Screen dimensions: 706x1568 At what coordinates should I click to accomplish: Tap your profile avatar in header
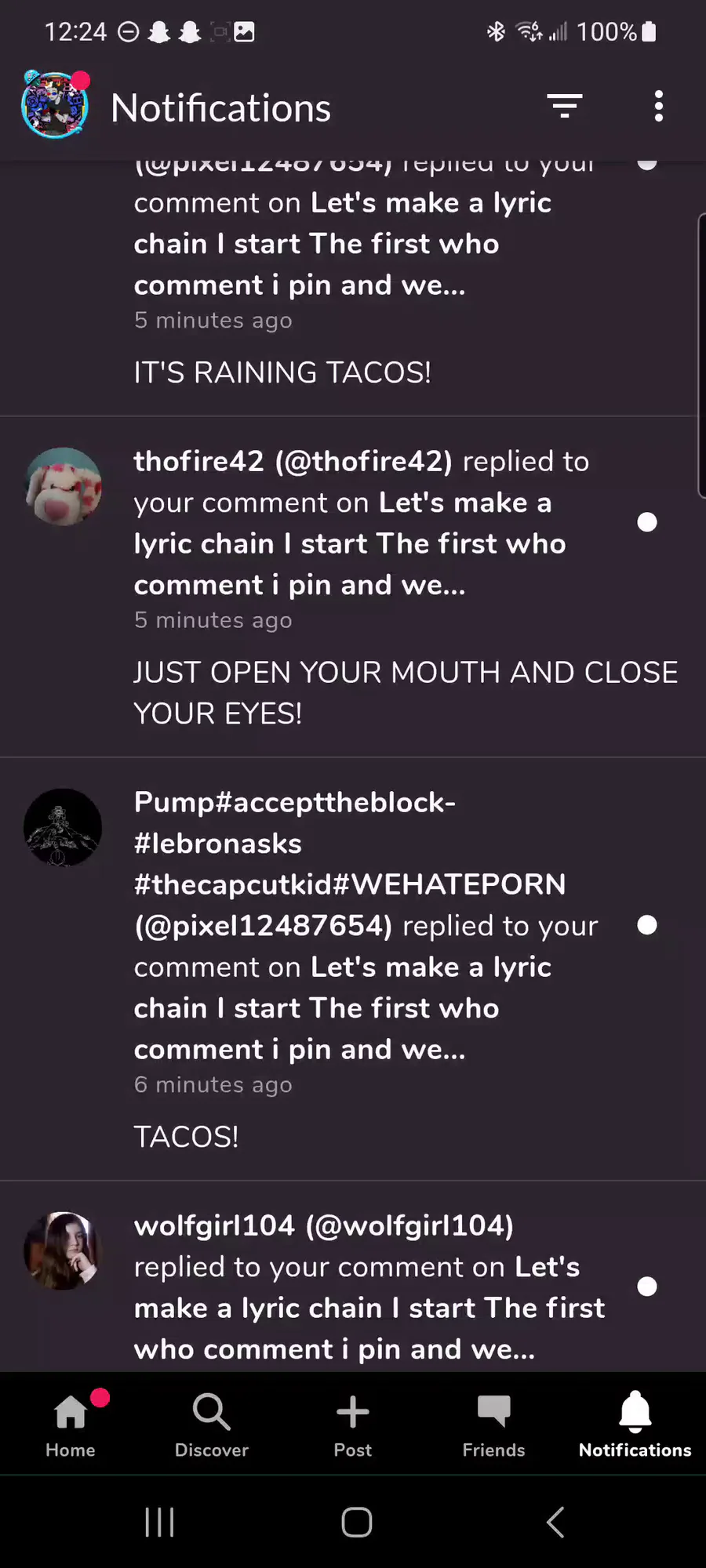point(55,106)
